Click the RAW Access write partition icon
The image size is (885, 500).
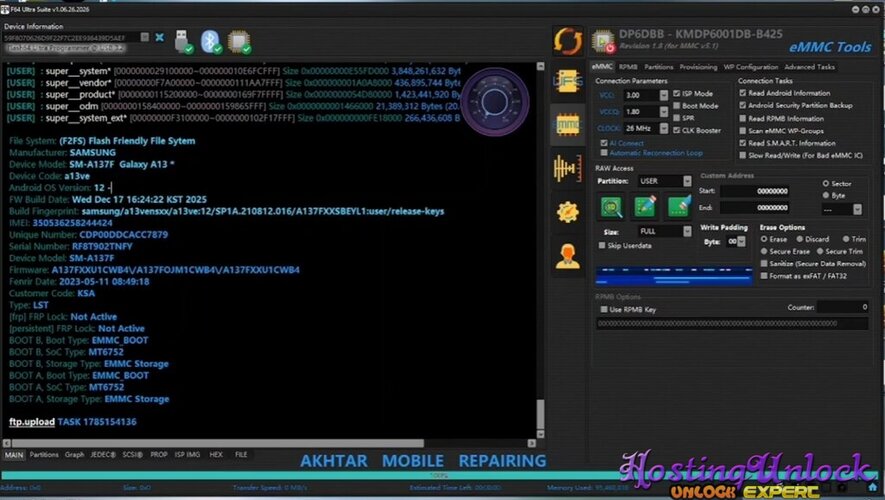(x=645, y=207)
